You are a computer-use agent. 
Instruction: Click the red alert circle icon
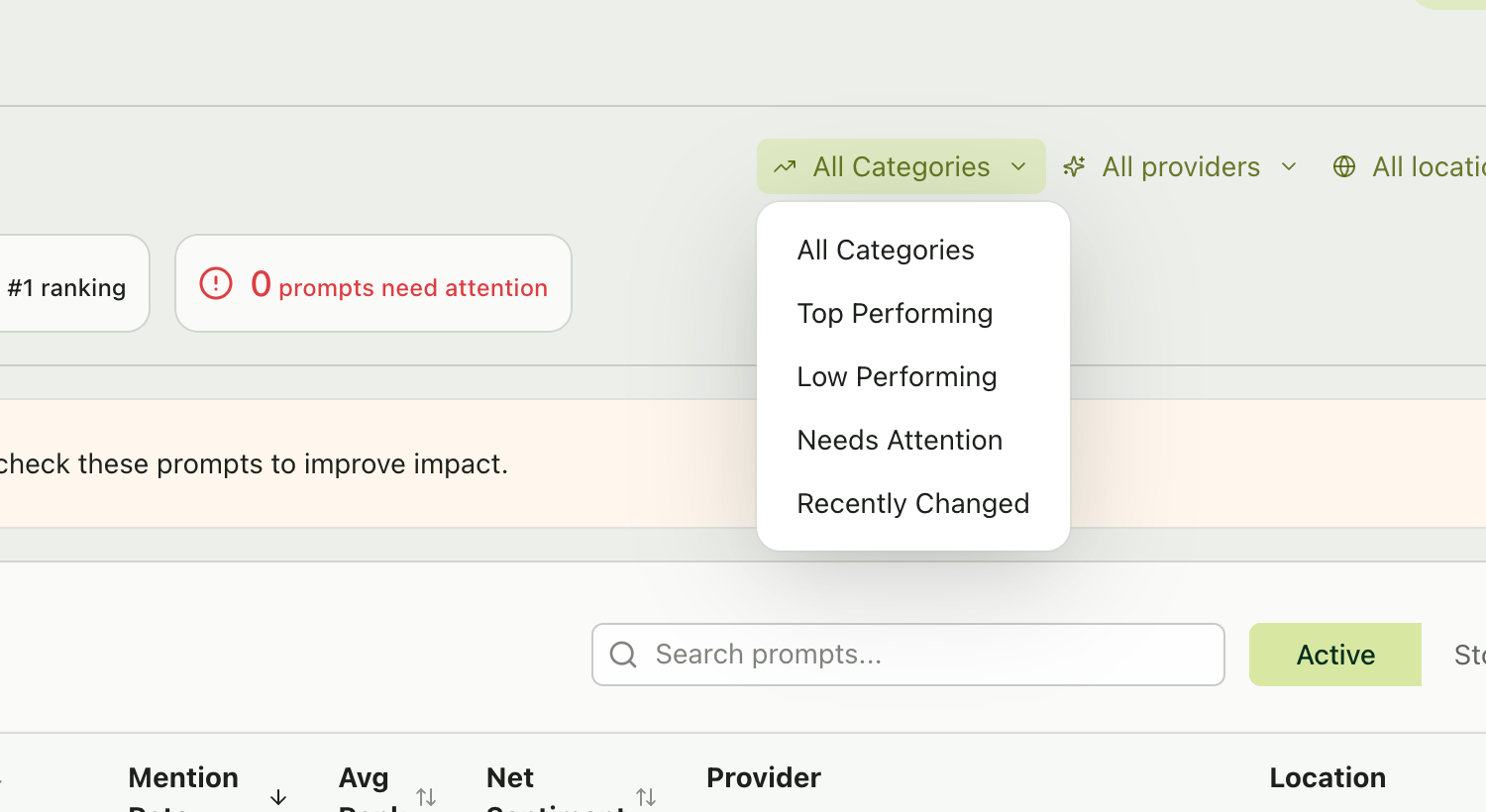click(215, 283)
